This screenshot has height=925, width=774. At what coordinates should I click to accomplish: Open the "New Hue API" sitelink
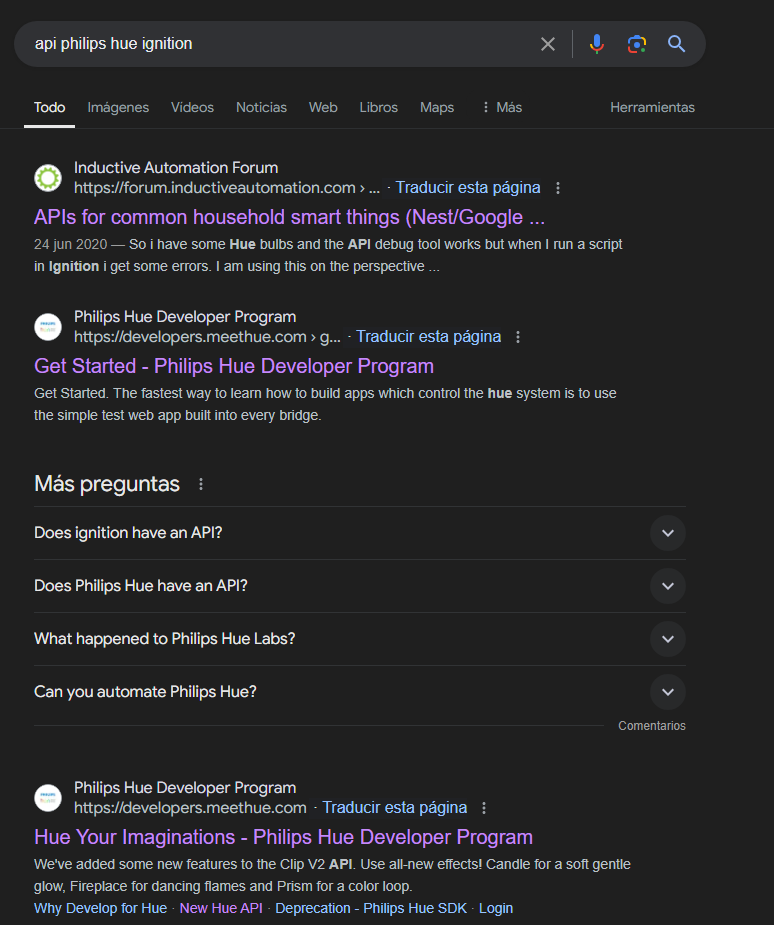(x=221, y=908)
